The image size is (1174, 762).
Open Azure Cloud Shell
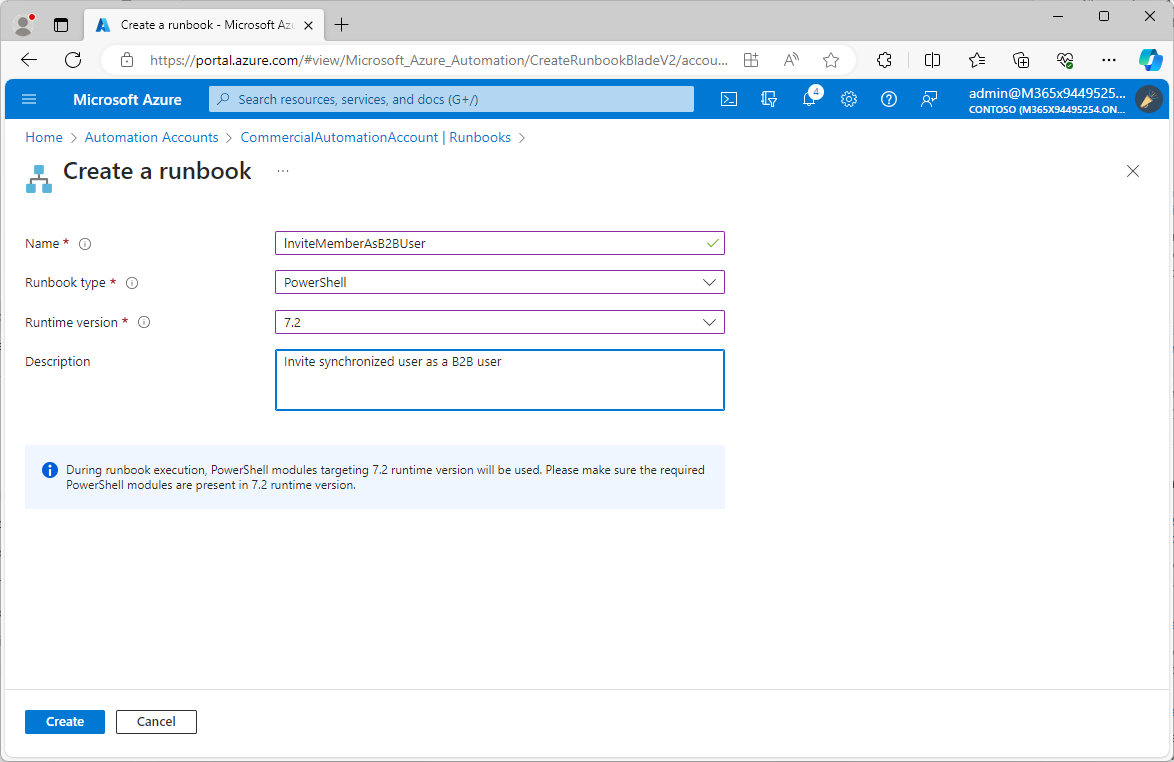coord(728,99)
